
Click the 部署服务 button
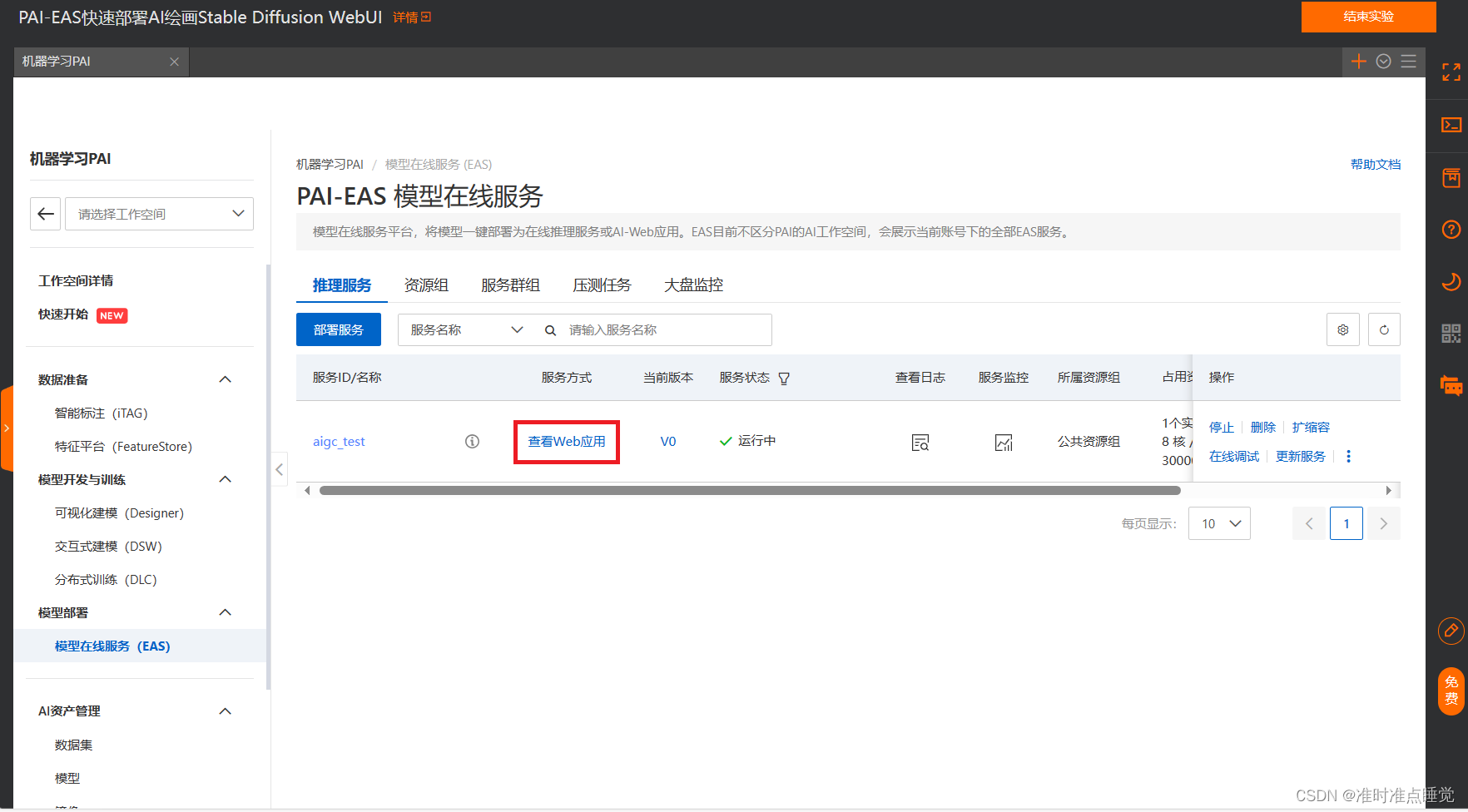pos(339,329)
